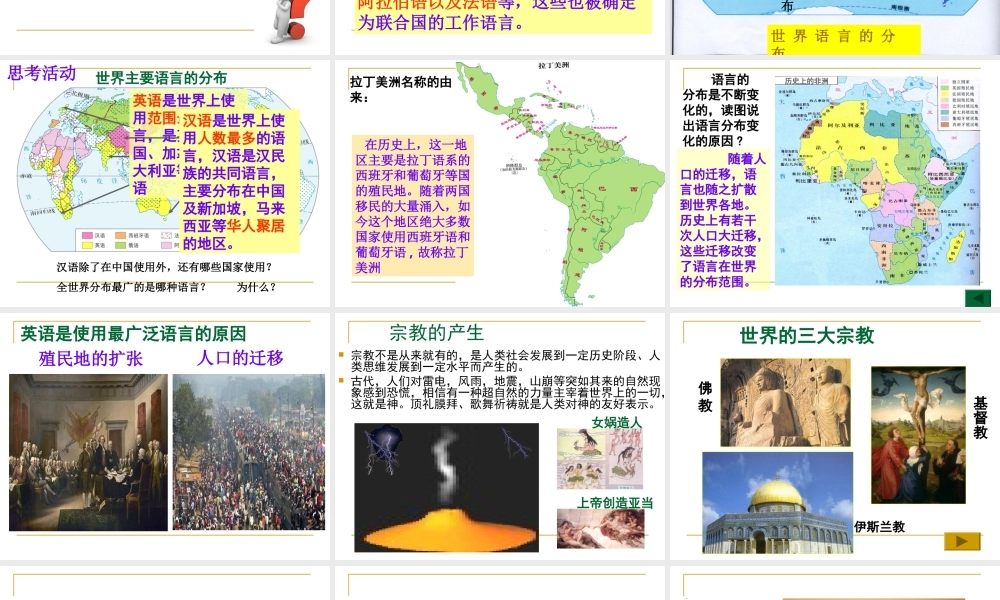Select the 英语是使用最广泛语言的原因 title
The width and height of the screenshot is (1000, 600).
pos(133,333)
